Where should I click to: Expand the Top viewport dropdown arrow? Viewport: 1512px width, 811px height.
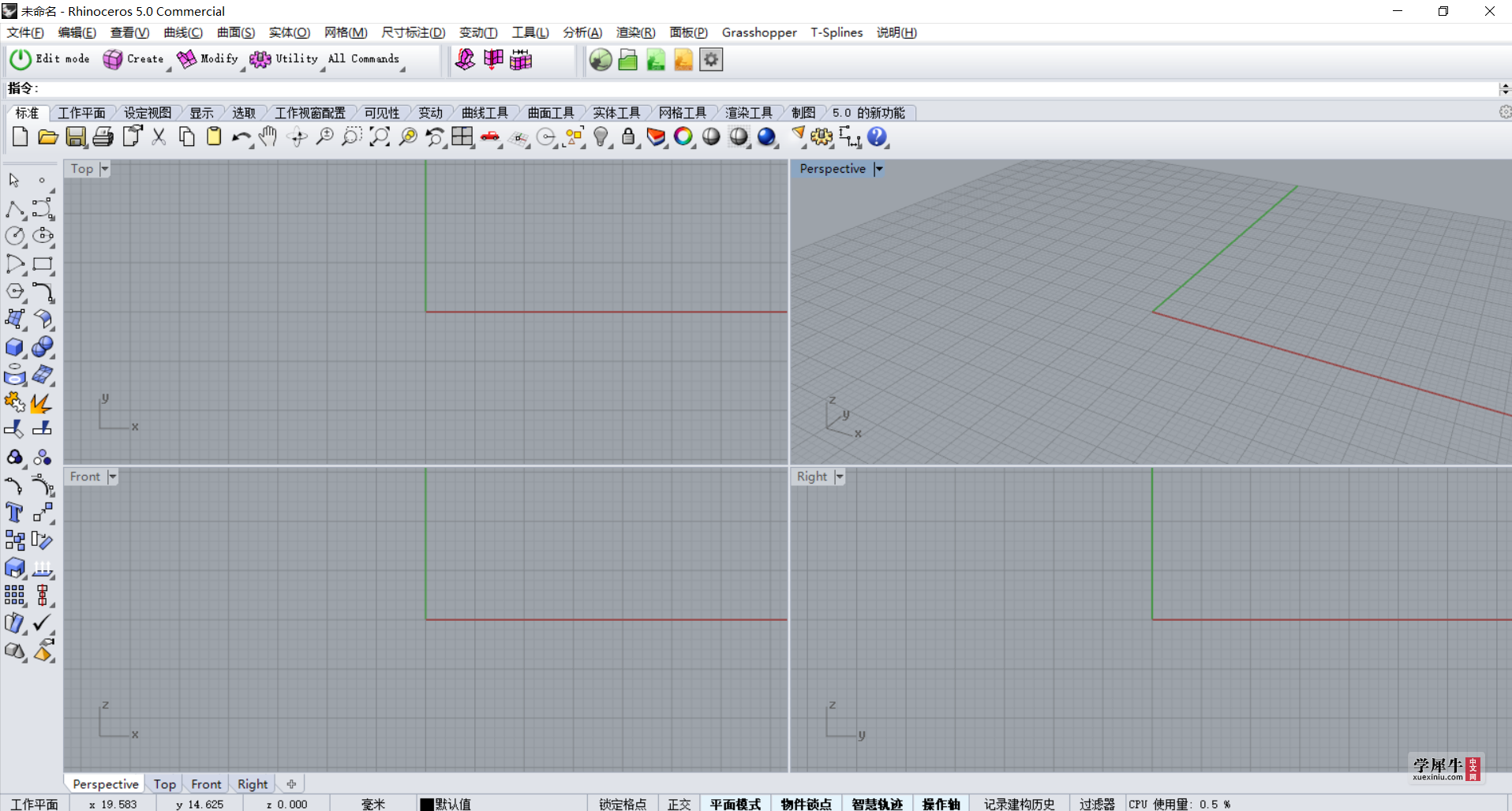point(104,169)
